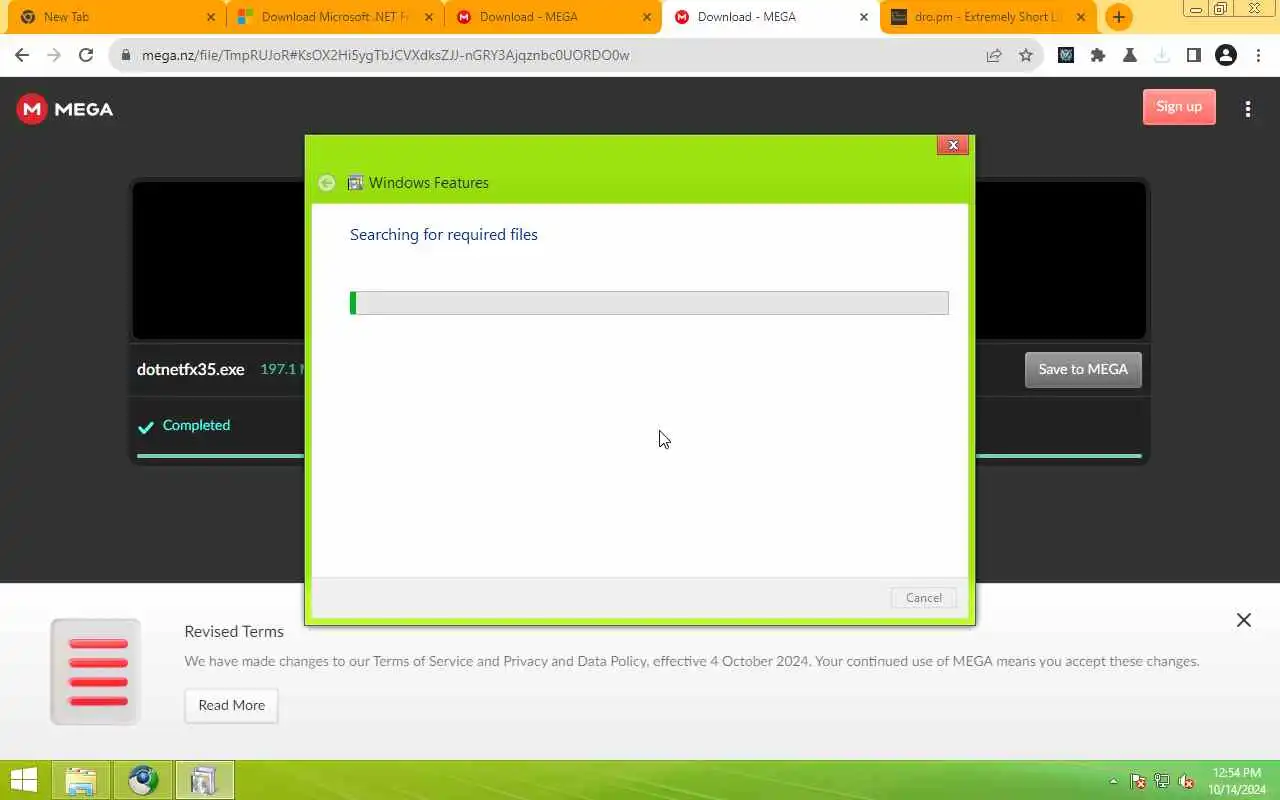Image resolution: width=1280 pixels, height=800 pixels.
Task: Click the Windows Features taskbar icon
Action: click(x=204, y=780)
